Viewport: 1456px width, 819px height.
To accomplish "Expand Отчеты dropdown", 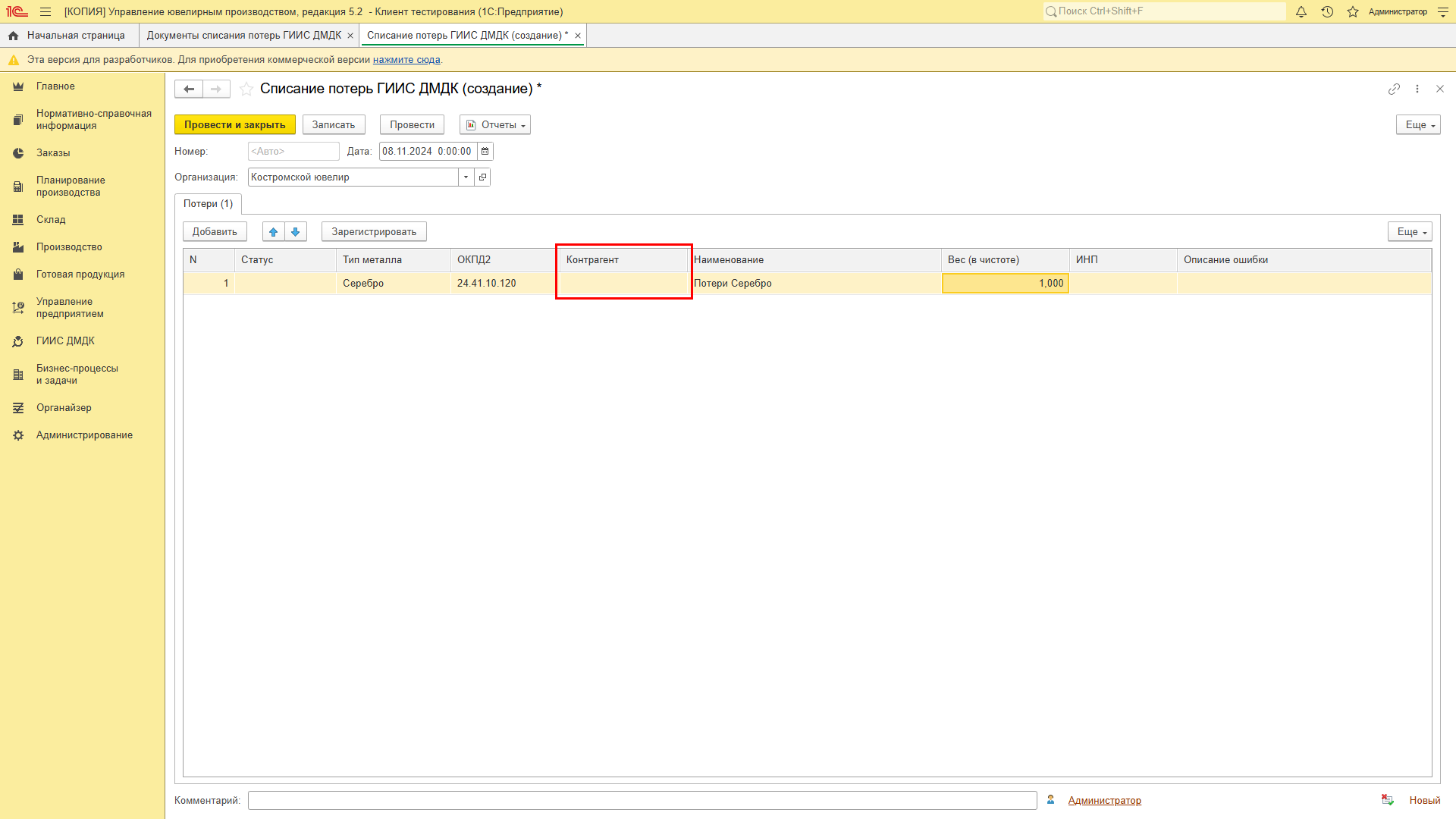I will pos(495,125).
